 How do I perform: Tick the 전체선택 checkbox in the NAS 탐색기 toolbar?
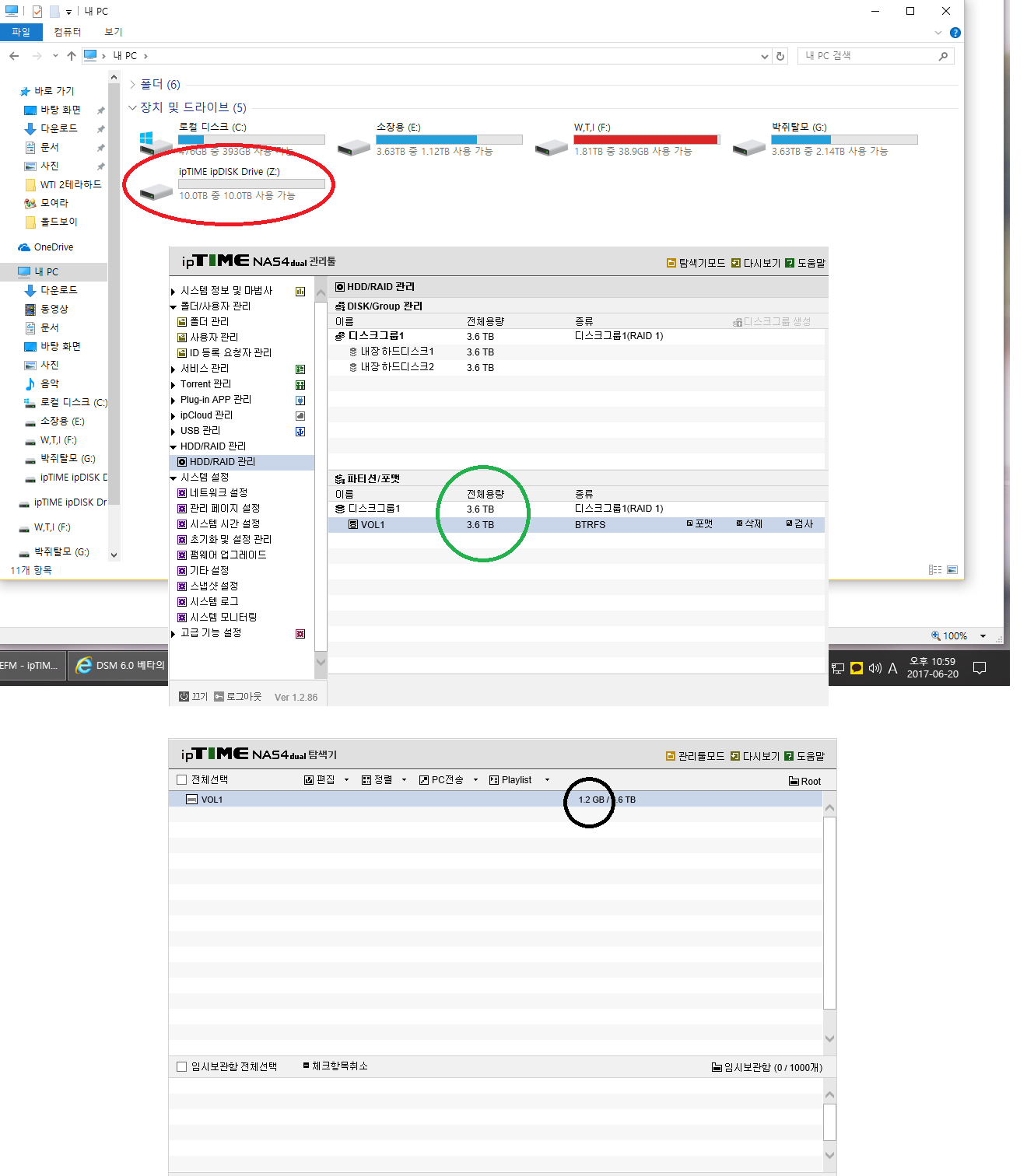pos(182,780)
